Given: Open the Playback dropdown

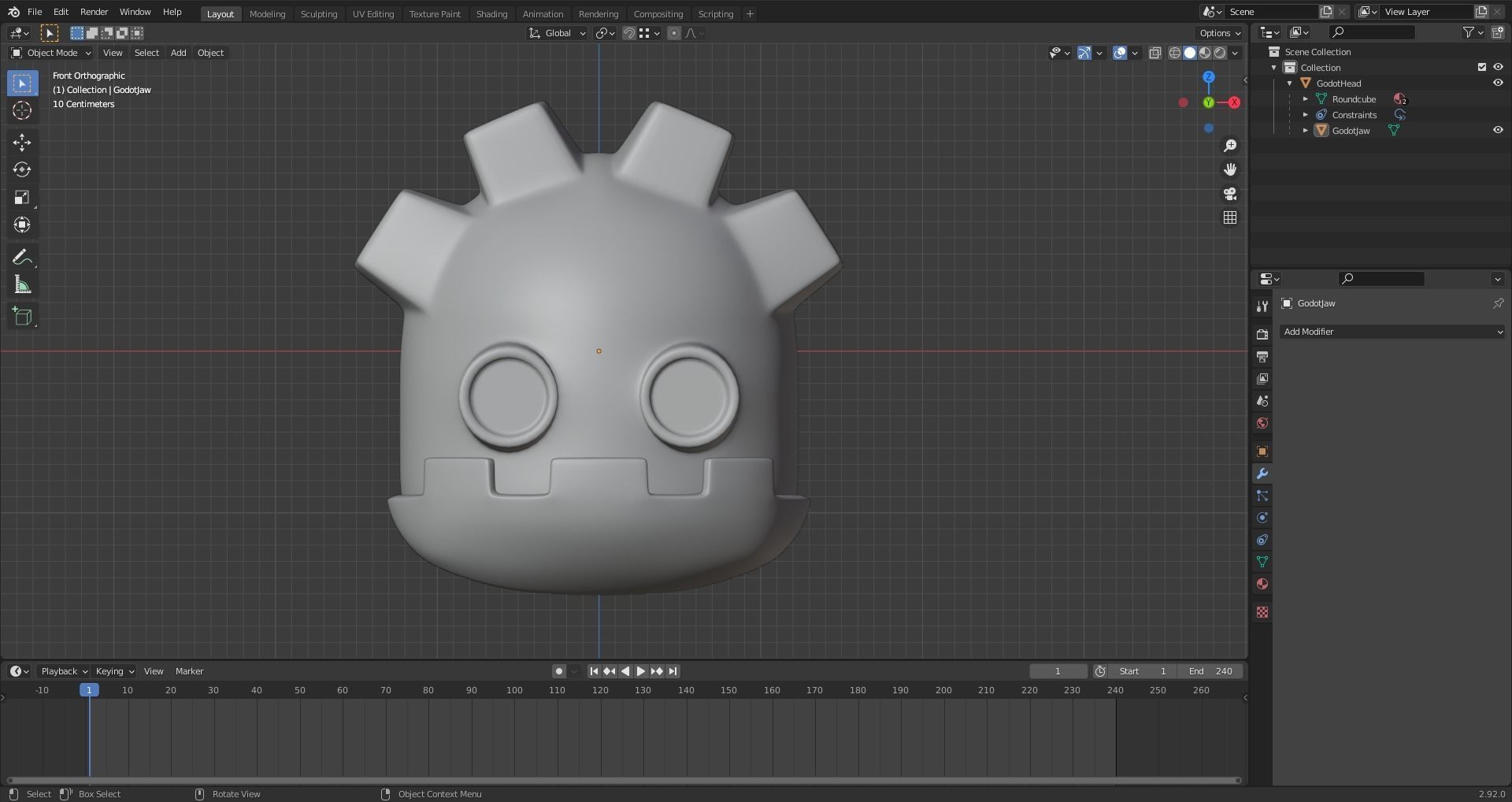Looking at the screenshot, I should click(x=64, y=671).
